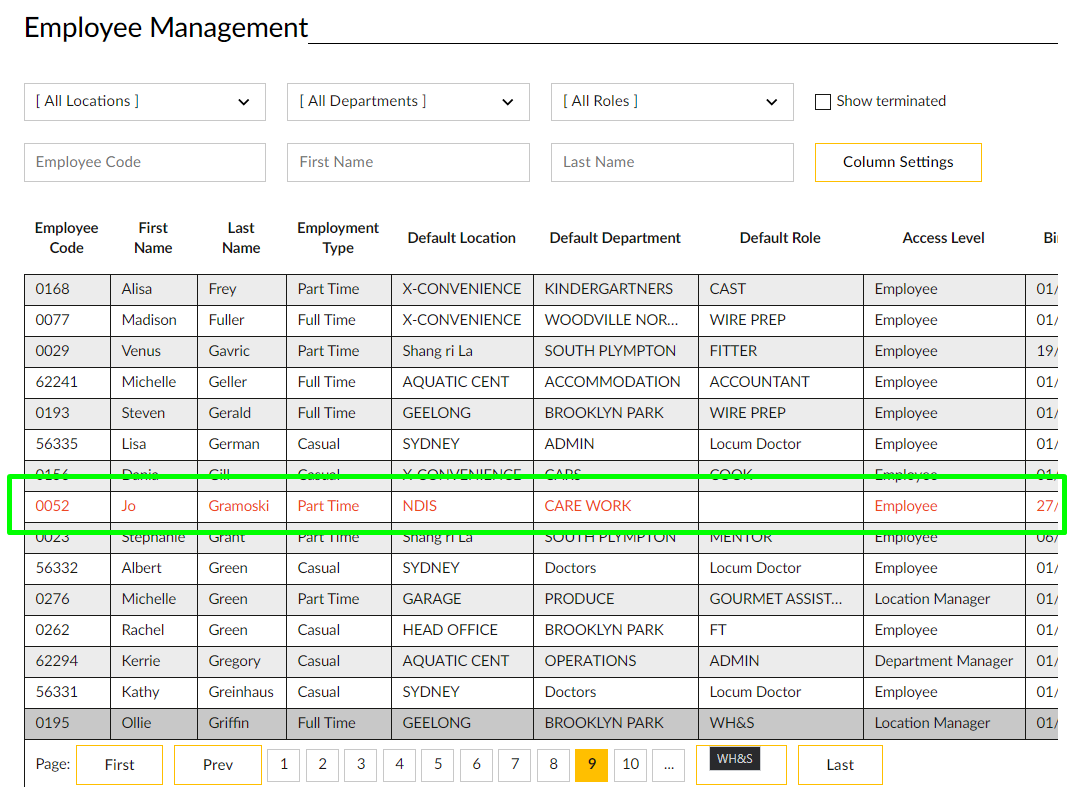The height and width of the screenshot is (787, 1074).
Task: Open page 1 of the employee list
Action: click(283, 764)
